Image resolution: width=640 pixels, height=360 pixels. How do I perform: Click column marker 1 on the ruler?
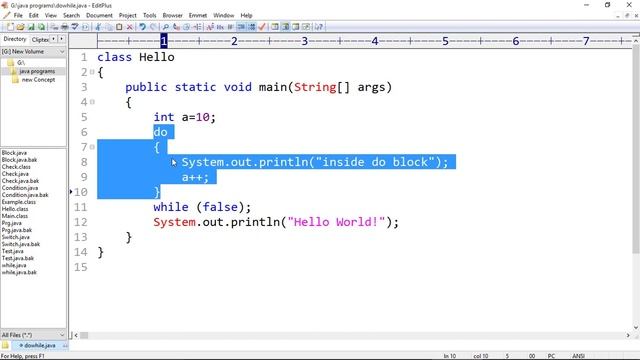164,41
